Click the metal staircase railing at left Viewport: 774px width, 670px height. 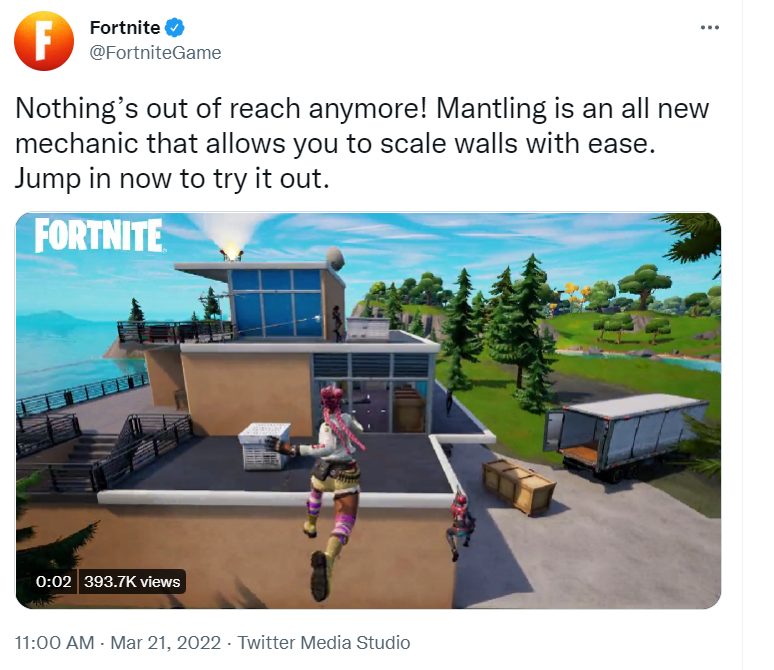tap(141, 449)
